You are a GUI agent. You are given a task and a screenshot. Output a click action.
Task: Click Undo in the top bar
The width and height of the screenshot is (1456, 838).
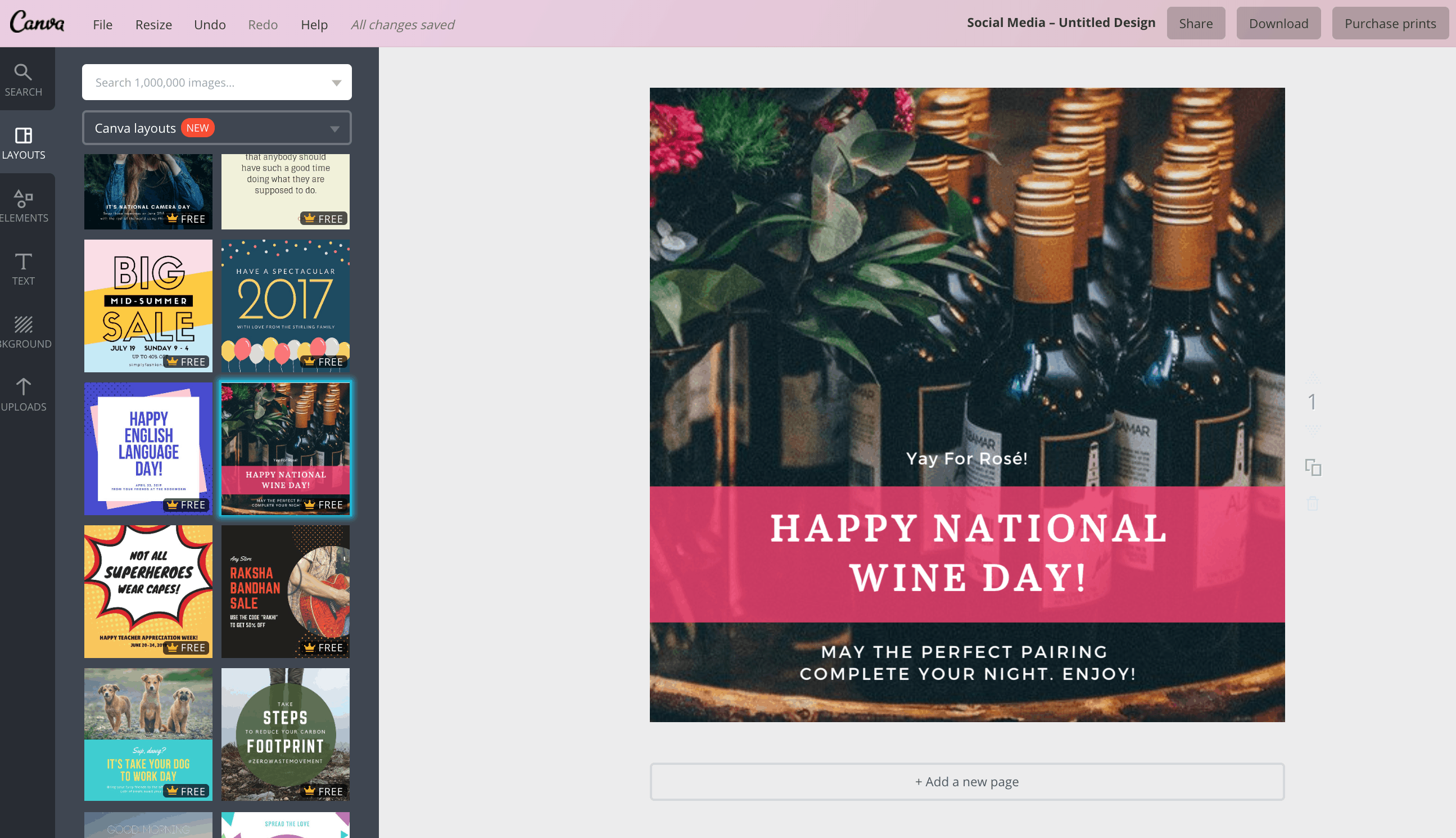[x=209, y=24]
